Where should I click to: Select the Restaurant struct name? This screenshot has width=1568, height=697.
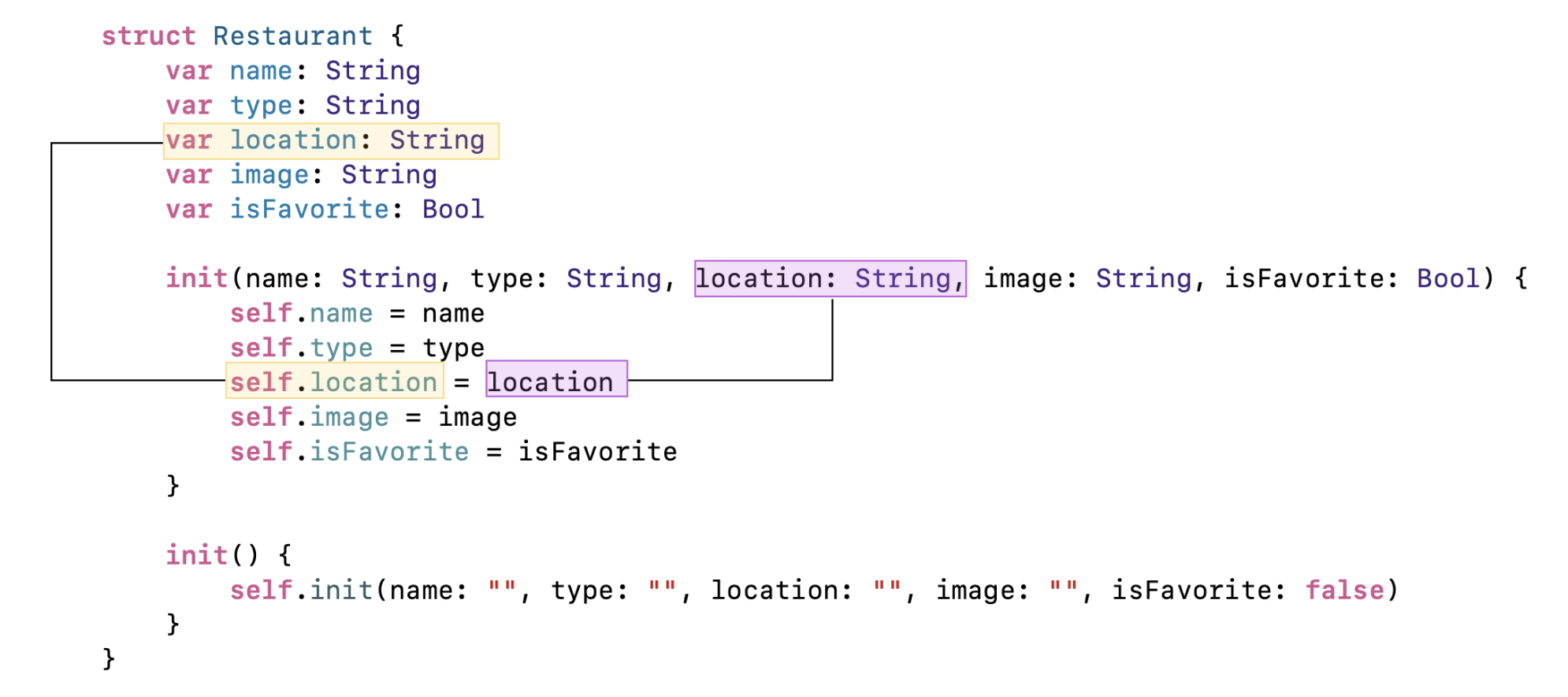292,36
